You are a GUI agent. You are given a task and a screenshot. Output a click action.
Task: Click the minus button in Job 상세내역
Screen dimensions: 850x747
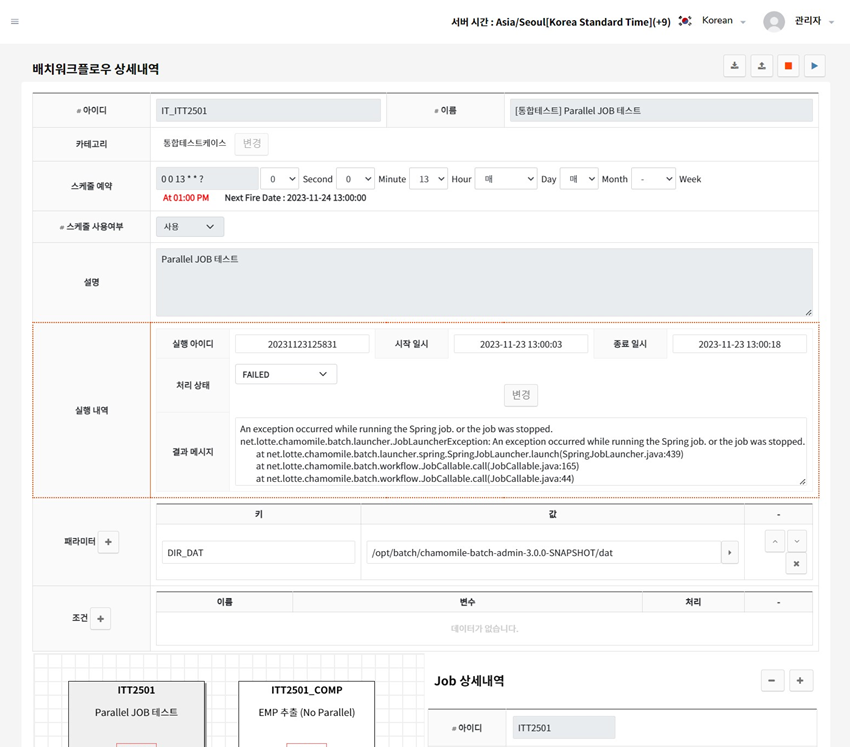pos(771,681)
